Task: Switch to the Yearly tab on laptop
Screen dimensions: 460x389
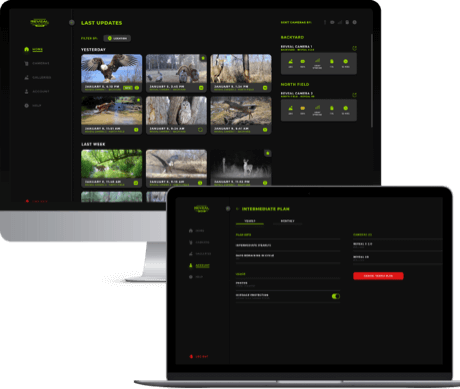Action: coord(250,221)
